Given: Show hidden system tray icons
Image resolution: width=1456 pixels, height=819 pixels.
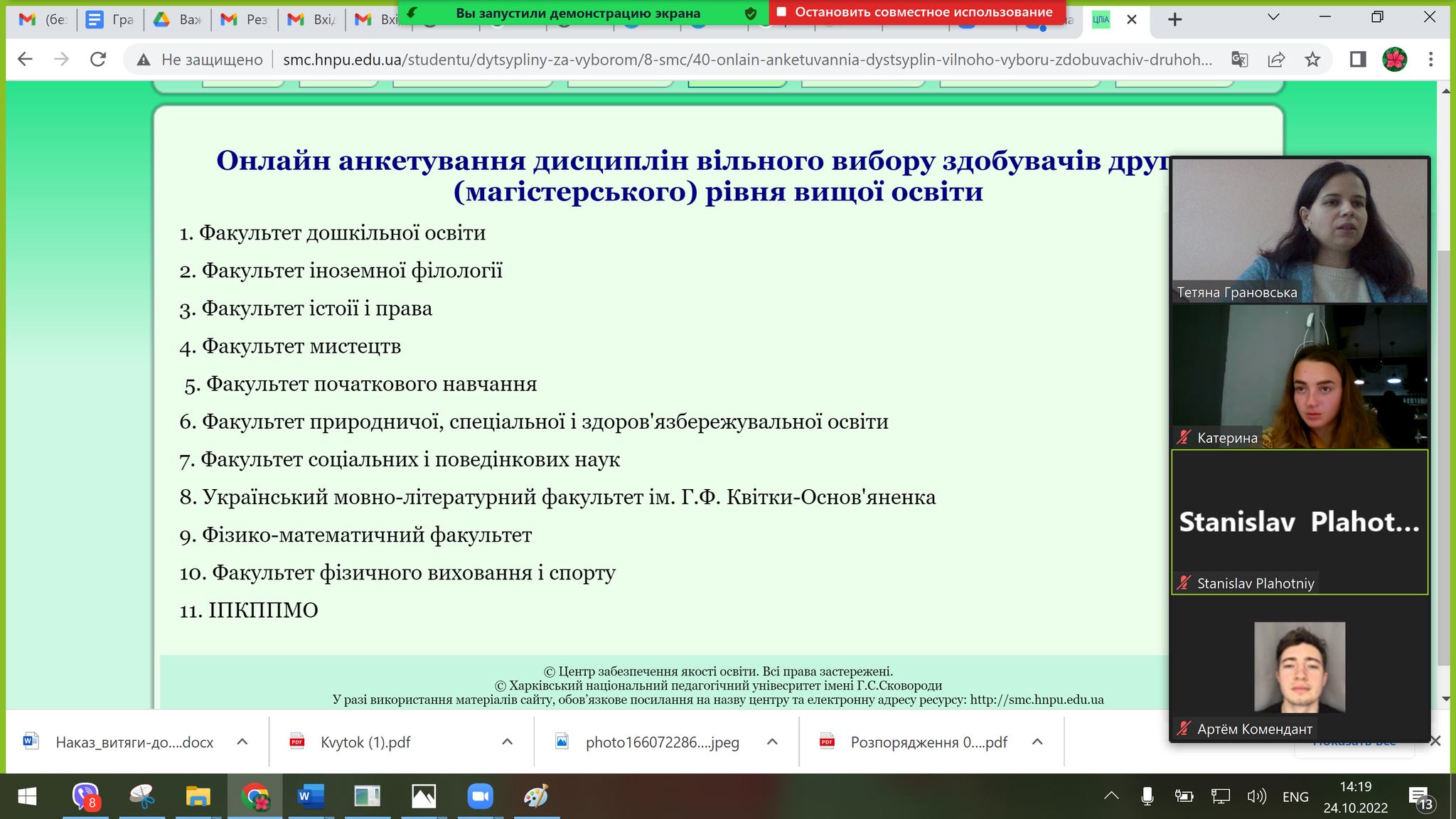Looking at the screenshot, I should pyautogui.click(x=1111, y=796).
